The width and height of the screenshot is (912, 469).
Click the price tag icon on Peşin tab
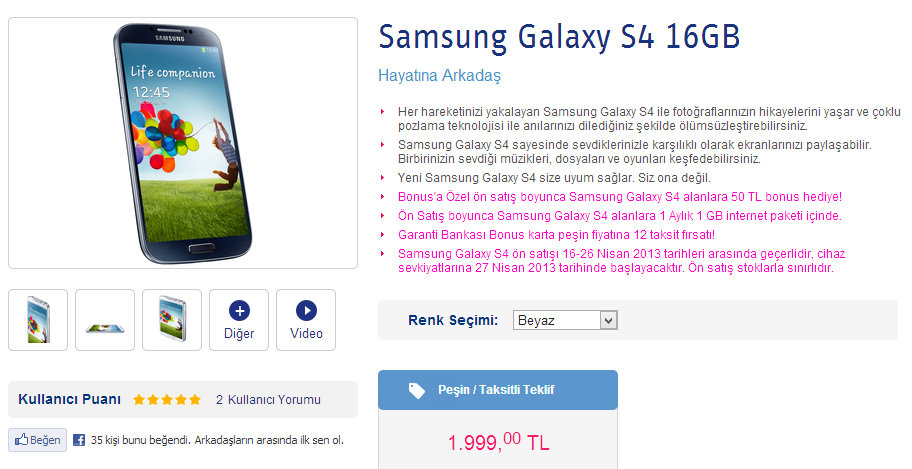416,390
